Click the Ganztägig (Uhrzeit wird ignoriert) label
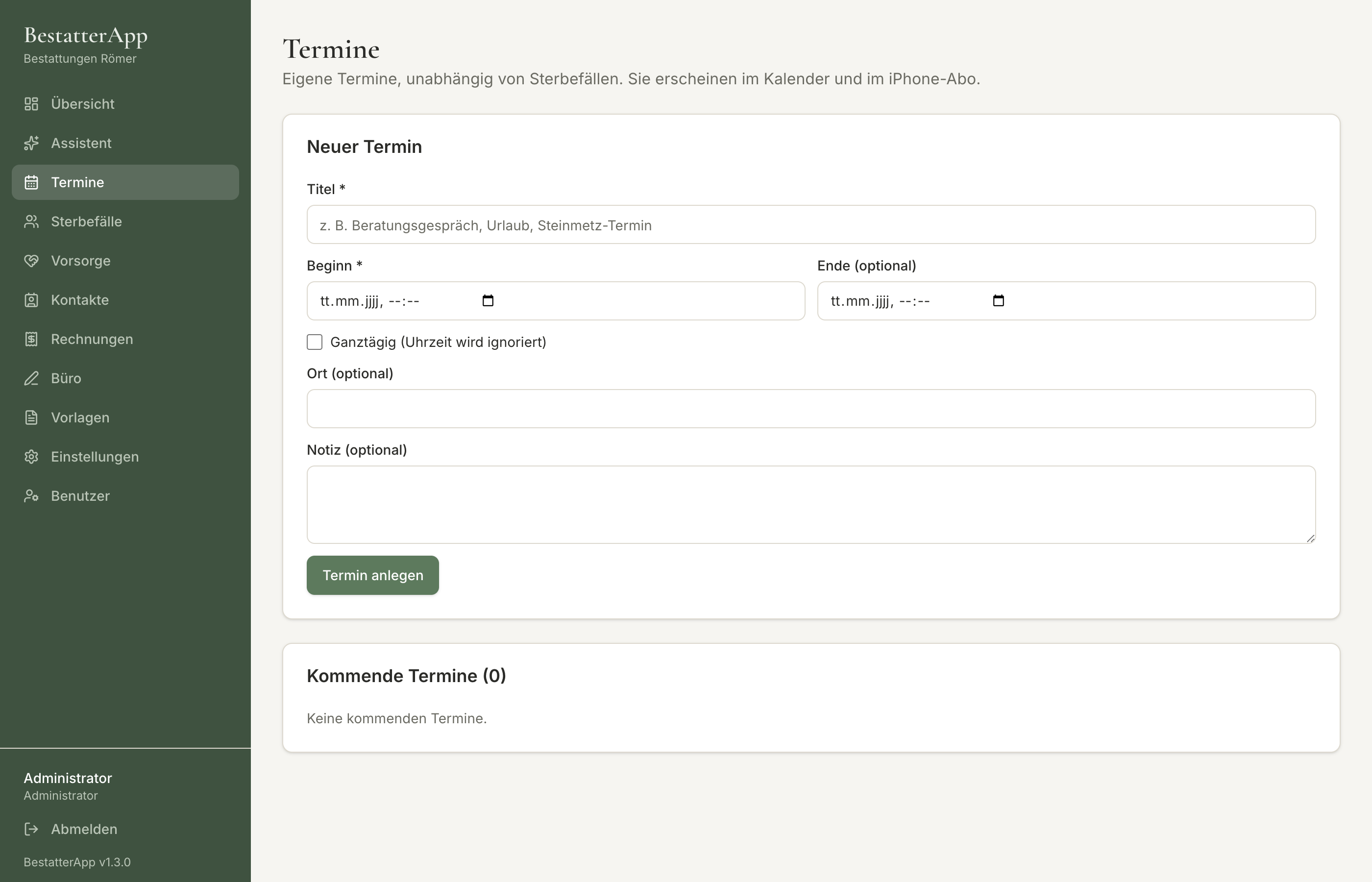This screenshot has height=882, width=1372. click(438, 342)
